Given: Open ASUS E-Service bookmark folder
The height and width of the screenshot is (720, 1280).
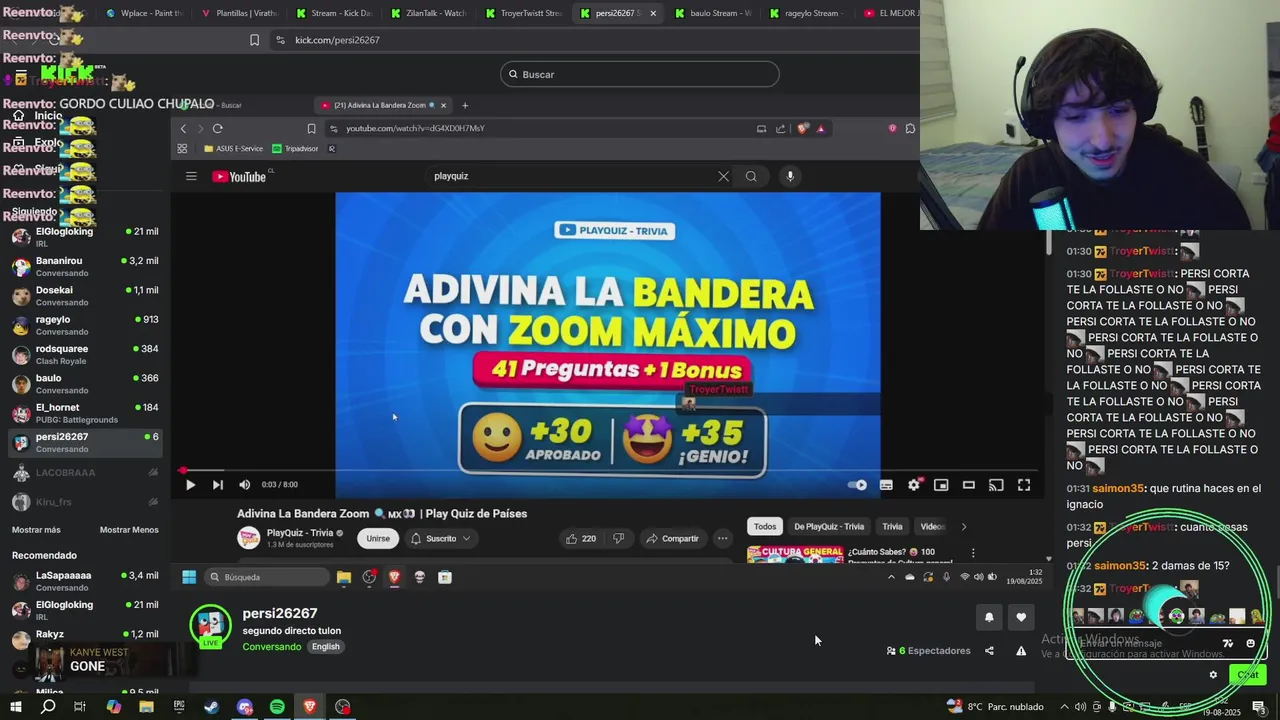Looking at the screenshot, I should [x=233, y=148].
